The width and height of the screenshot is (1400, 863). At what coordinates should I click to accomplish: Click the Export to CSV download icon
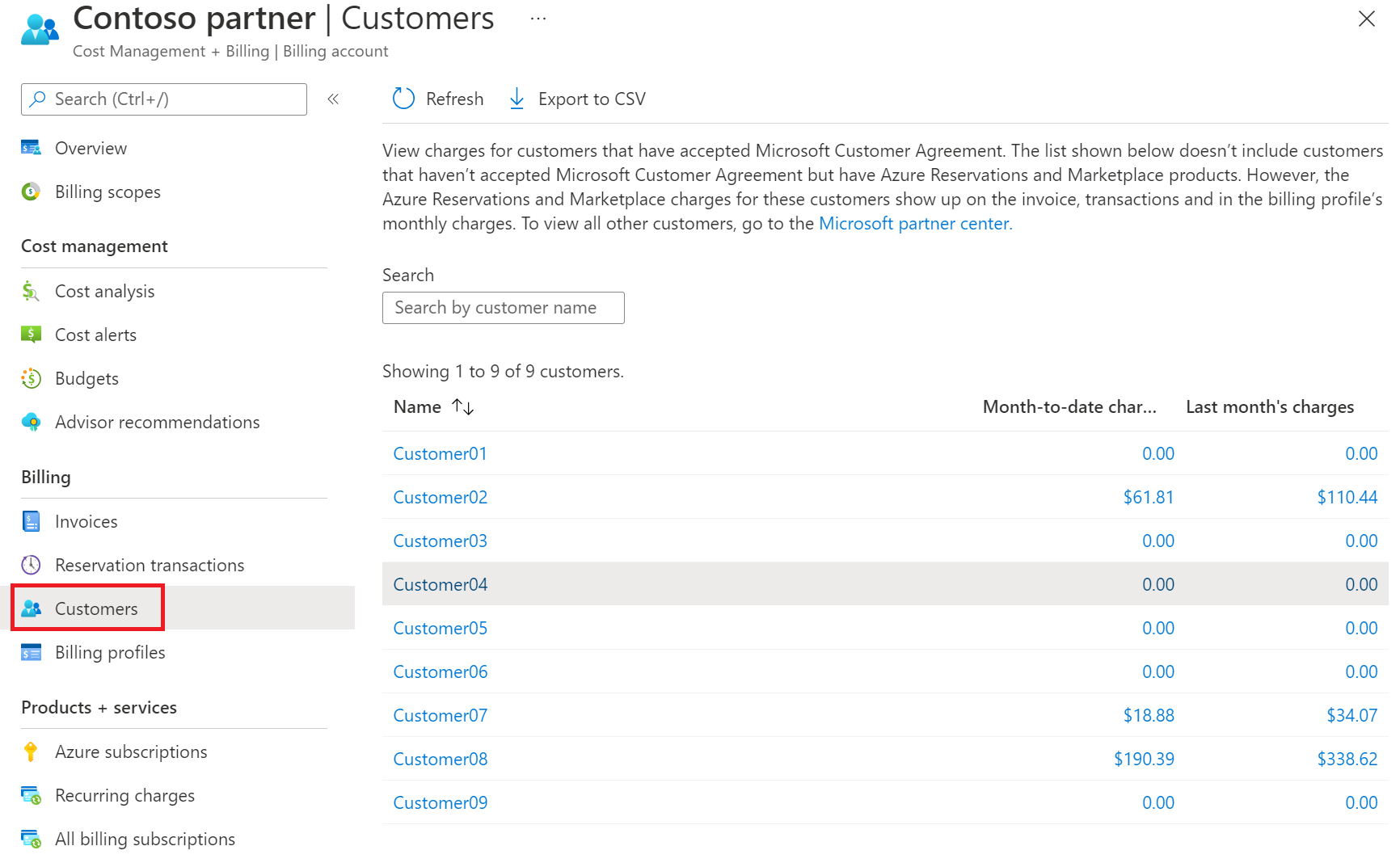517,99
